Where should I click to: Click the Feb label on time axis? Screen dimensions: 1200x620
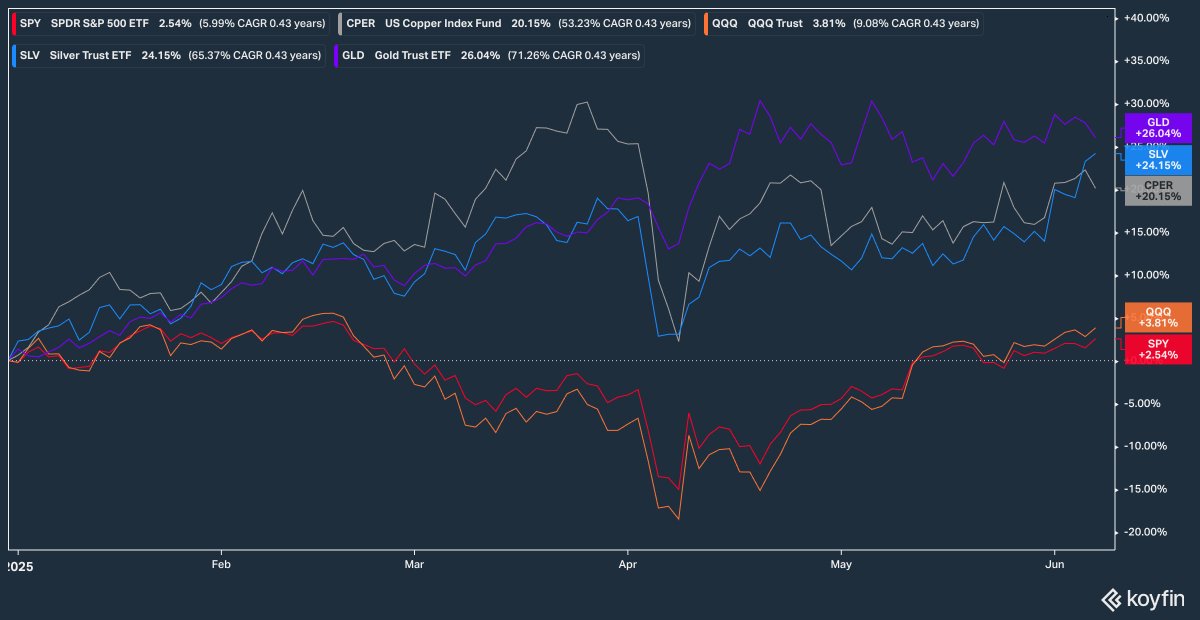221,564
